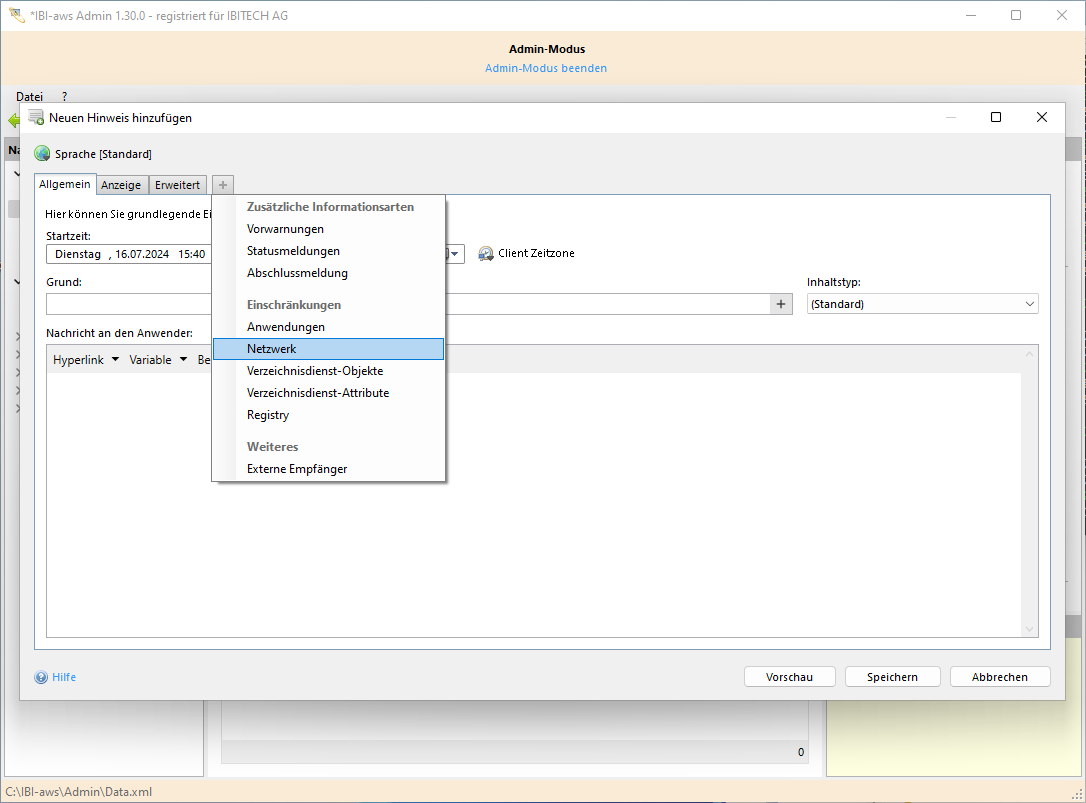The width and height of the screenshot is (1086, 803).
Task: Select Netzwerk from the menu
Action: pos(272,349)
